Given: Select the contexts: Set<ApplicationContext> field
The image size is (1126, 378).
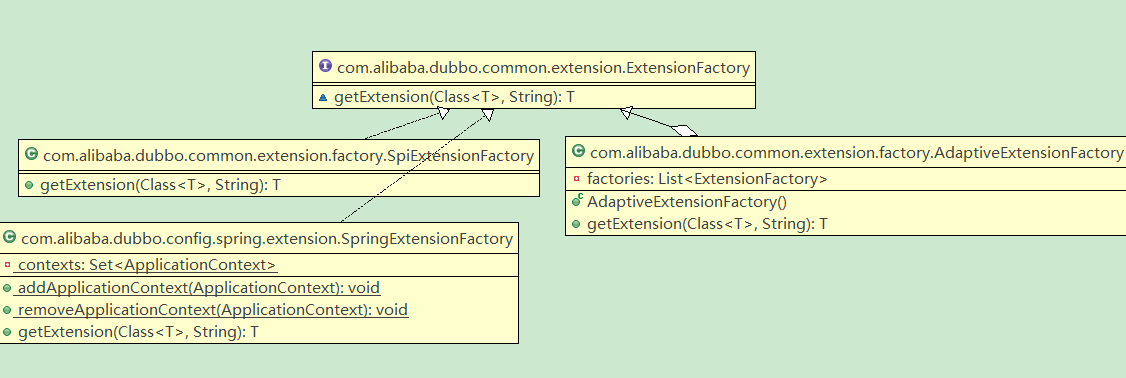Looking at the screenshot, I should pyautogui.click(x=146, y=264).
